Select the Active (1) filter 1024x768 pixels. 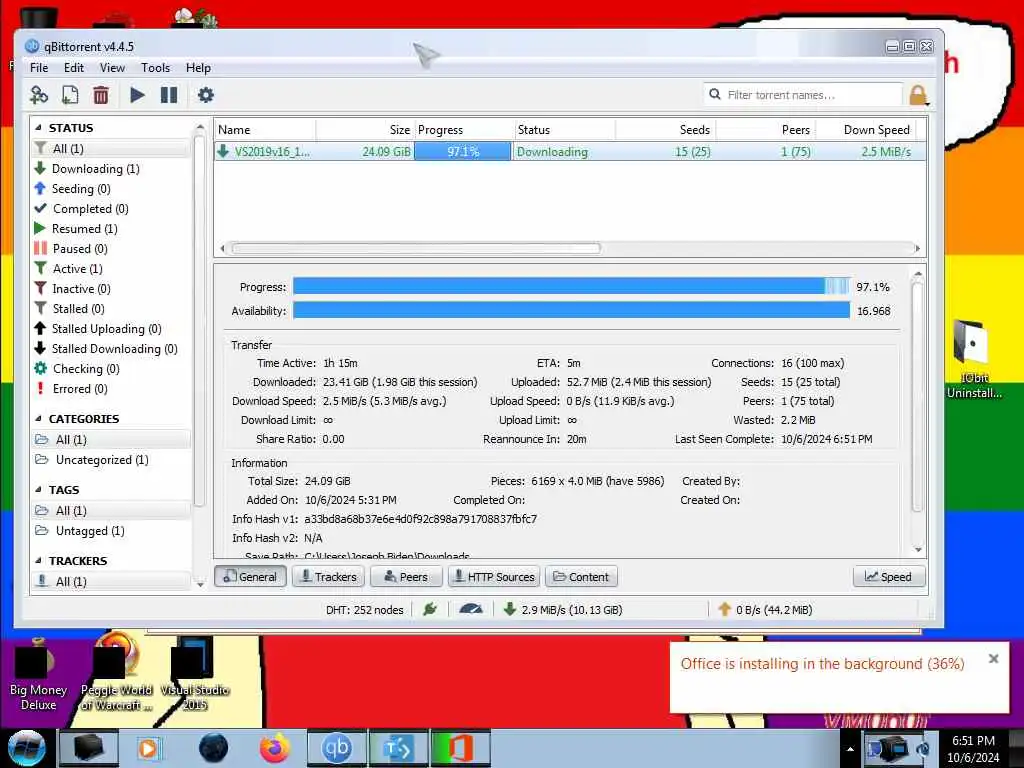tap(111, 269)
